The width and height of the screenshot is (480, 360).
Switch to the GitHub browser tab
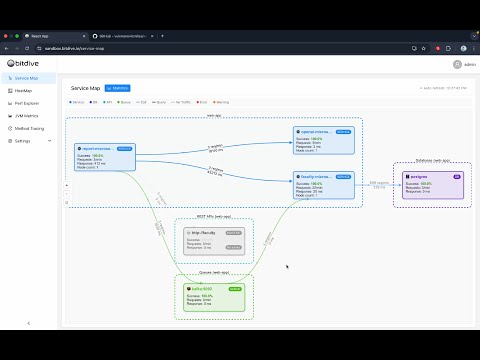pyautogui.click(x=123, y=36)
